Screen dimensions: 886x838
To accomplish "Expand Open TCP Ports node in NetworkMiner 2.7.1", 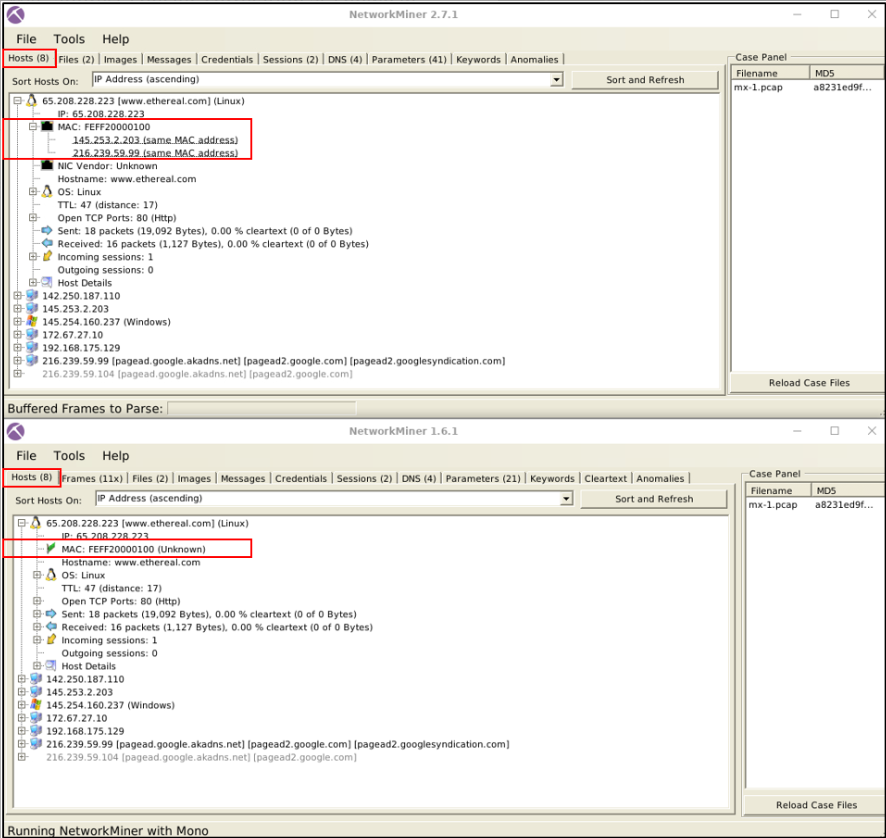I will (x=33, y=218).
